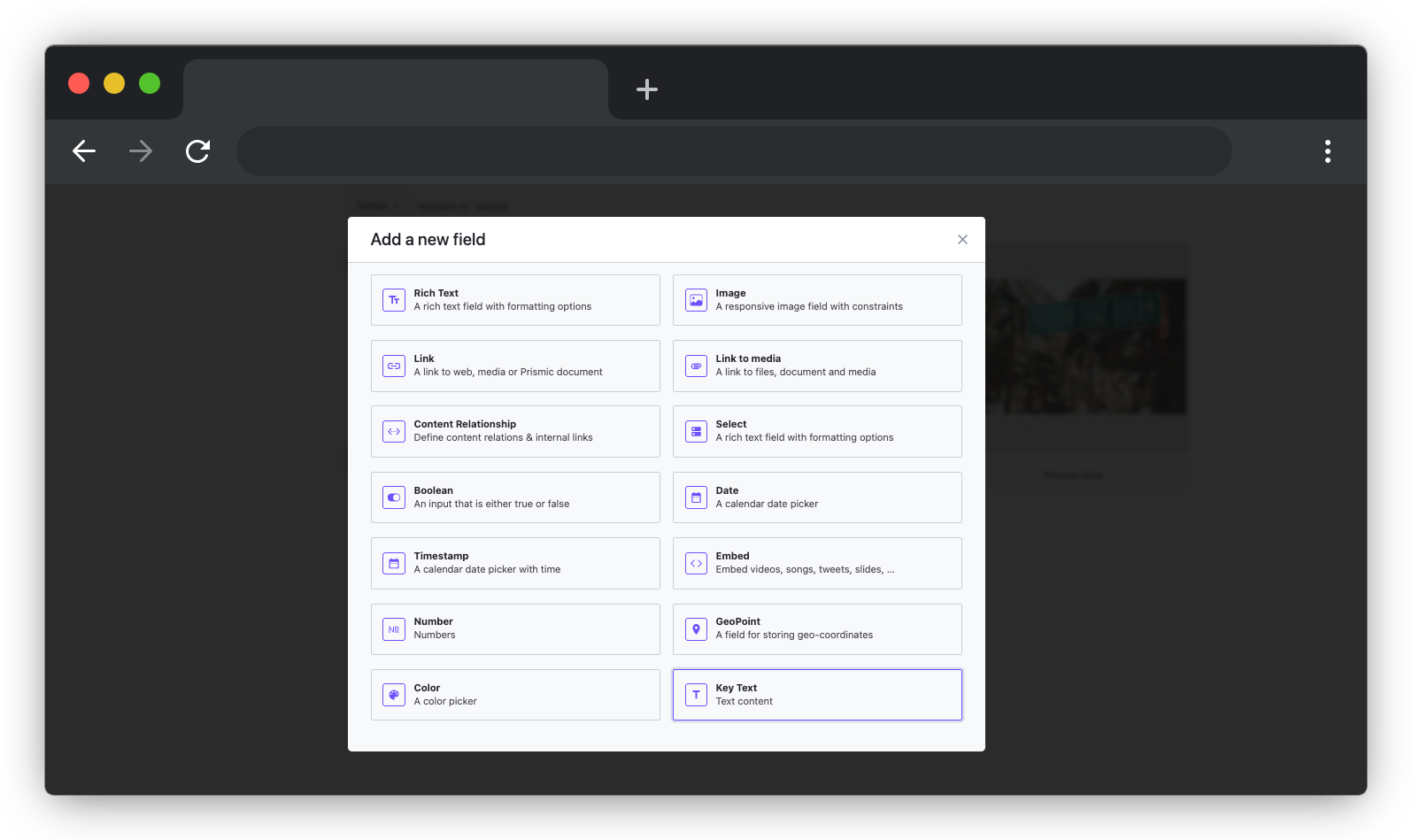
Task: Focus the browser address bar
Action: (733, 151)
